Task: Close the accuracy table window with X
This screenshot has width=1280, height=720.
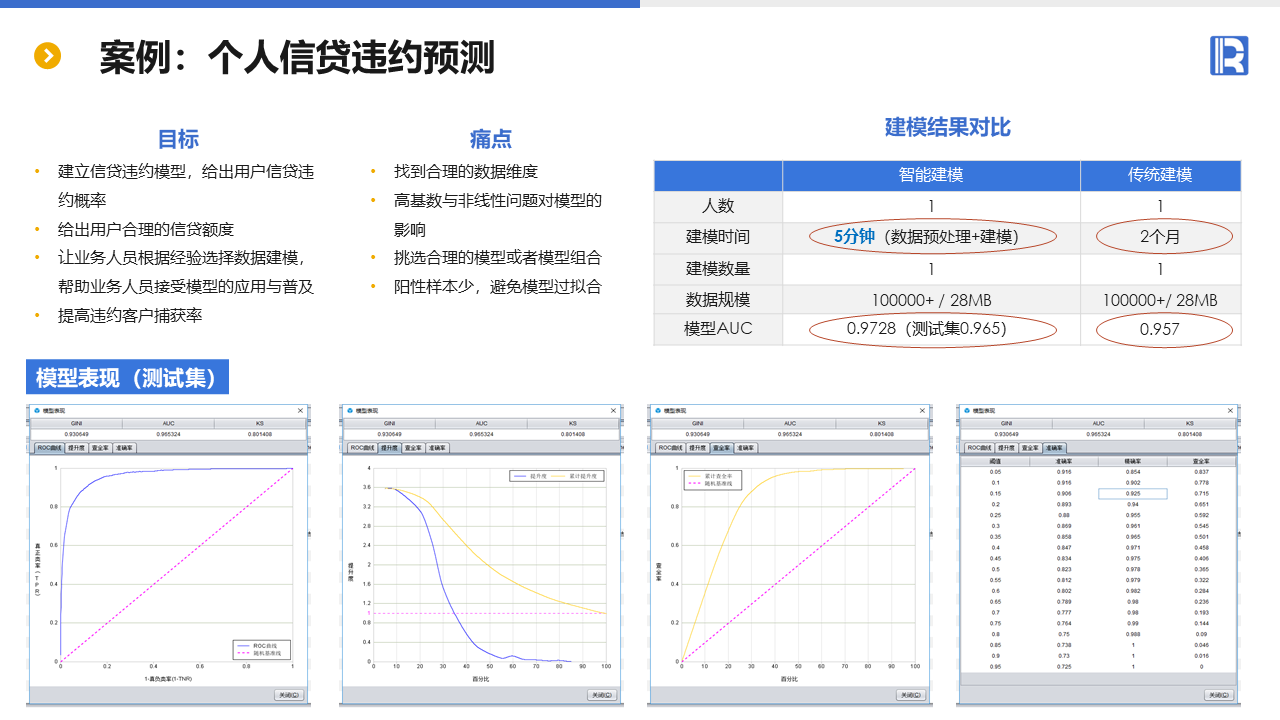Action: (1229, 411)
